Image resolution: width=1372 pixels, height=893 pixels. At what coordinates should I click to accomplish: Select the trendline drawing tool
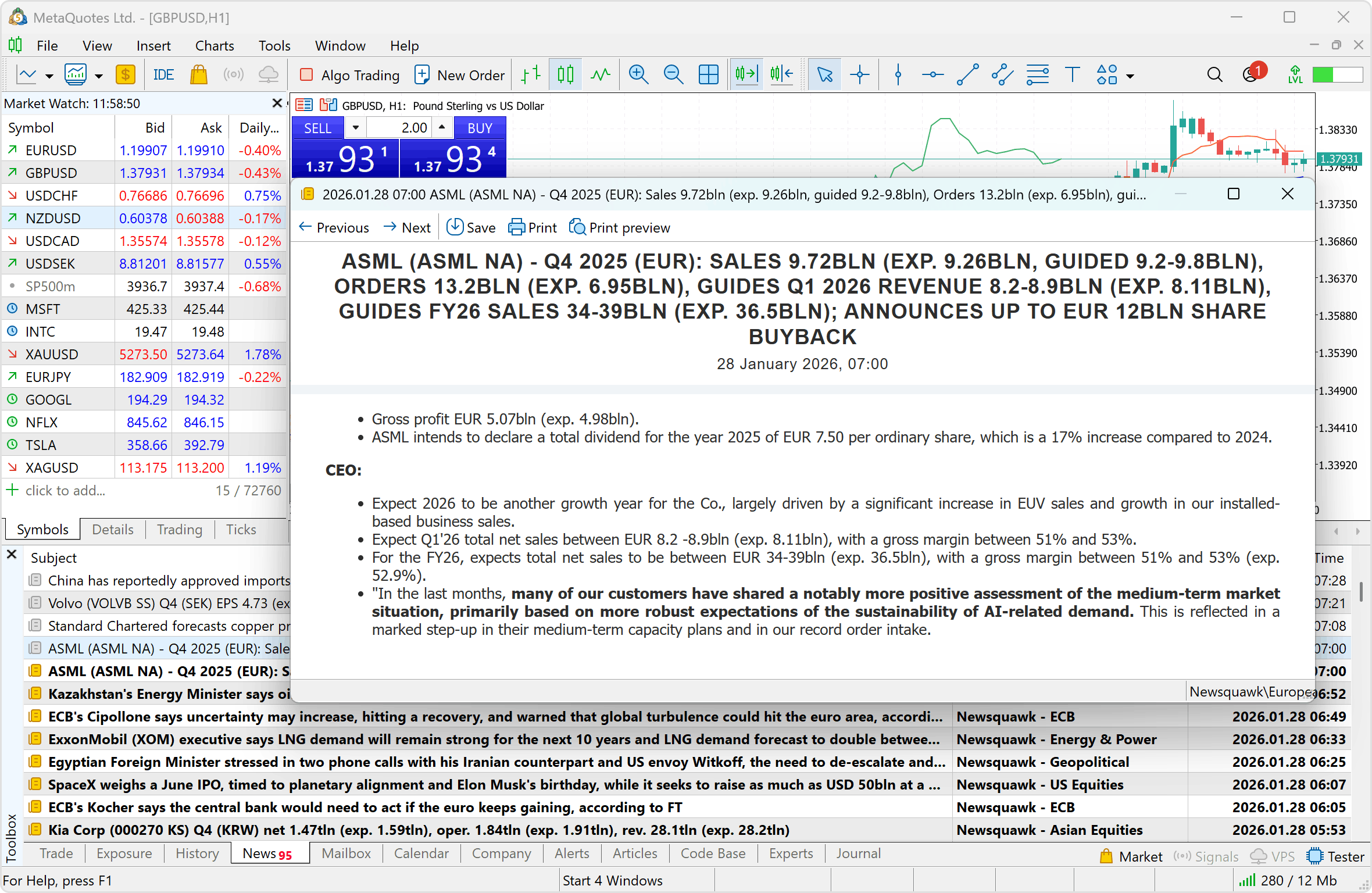[x=967, y=75]
